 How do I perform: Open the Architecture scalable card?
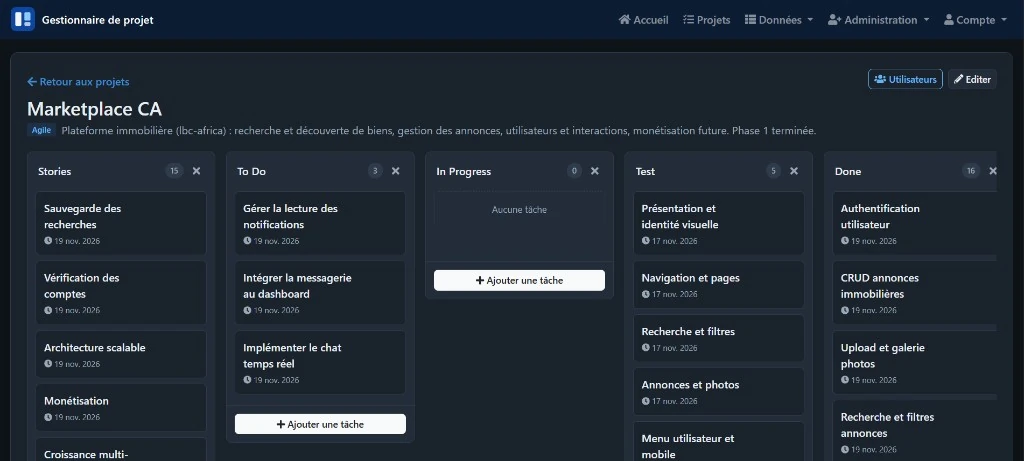click(x=121, y=354)
